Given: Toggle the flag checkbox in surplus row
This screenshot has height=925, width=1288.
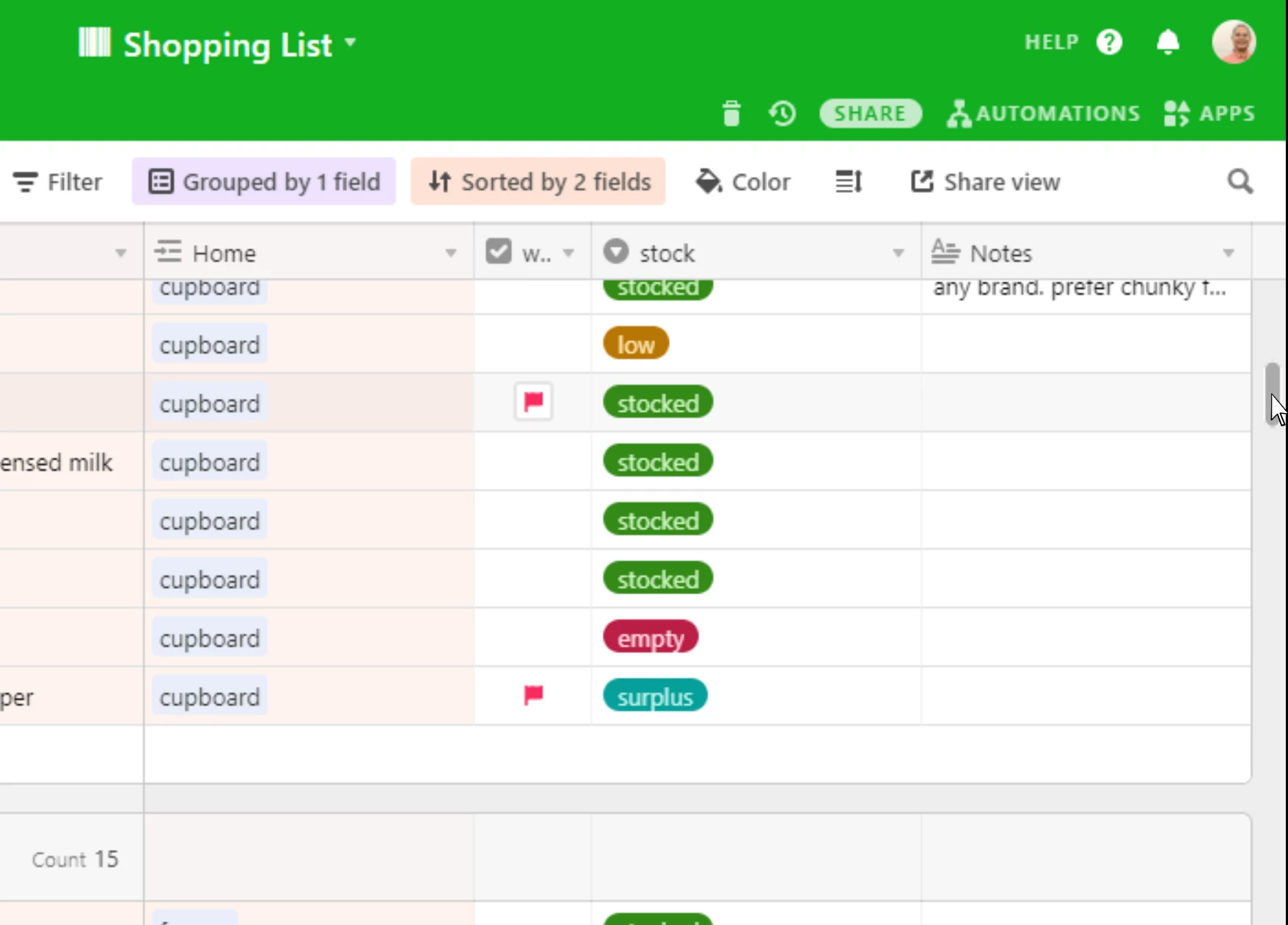Looking at the screenshot, I should point(533,695).
